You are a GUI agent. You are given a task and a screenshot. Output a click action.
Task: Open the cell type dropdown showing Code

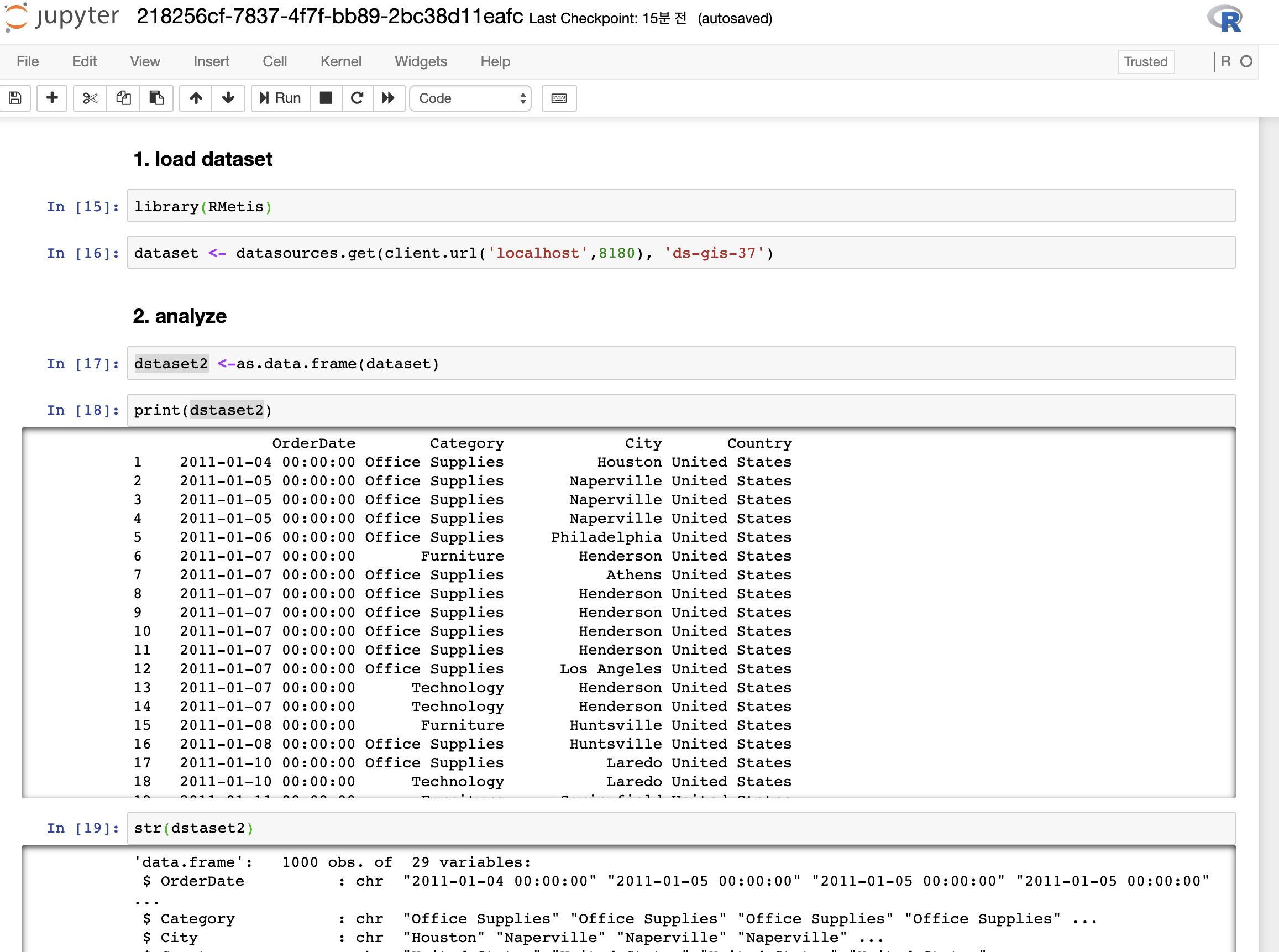point(470,98)
